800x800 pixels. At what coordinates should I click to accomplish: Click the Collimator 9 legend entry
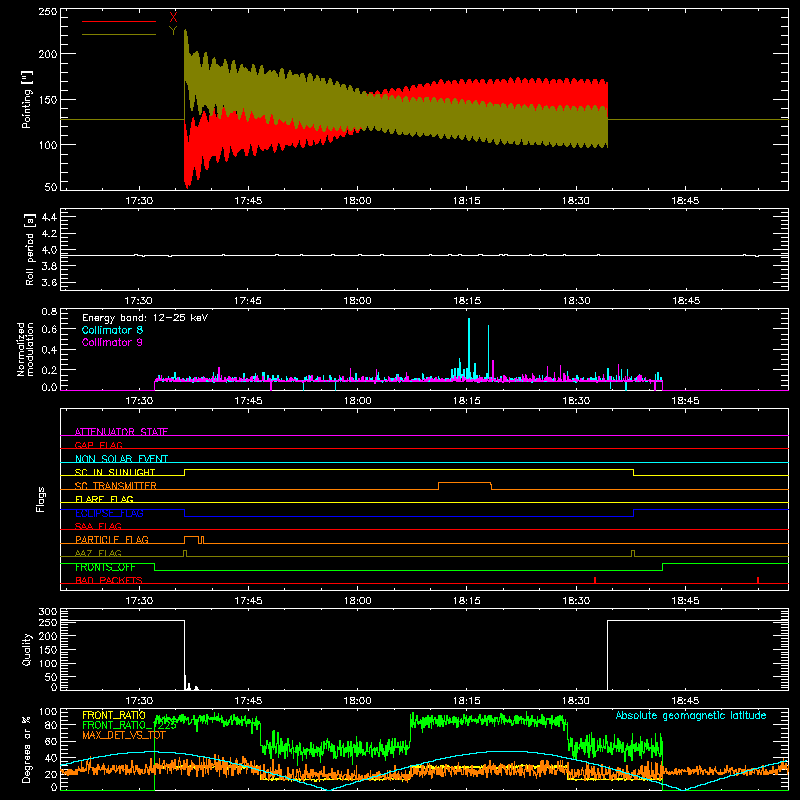coord(112,342)
